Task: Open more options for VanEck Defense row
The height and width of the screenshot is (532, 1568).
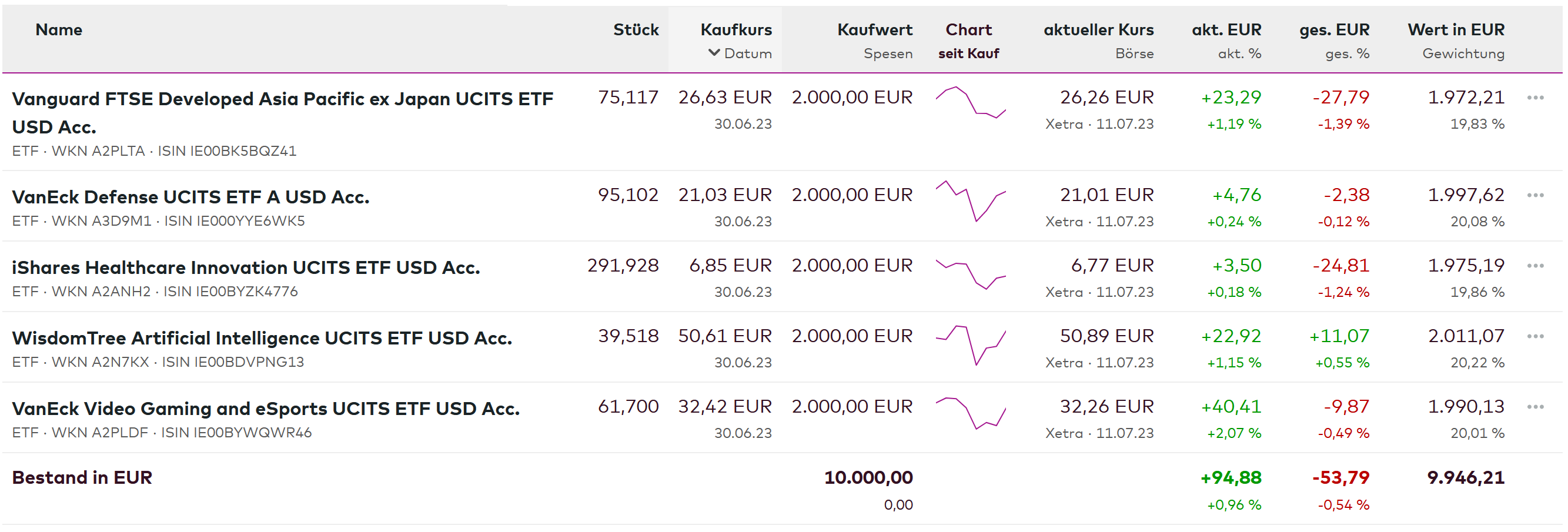Action: [x=1534, y=195]
